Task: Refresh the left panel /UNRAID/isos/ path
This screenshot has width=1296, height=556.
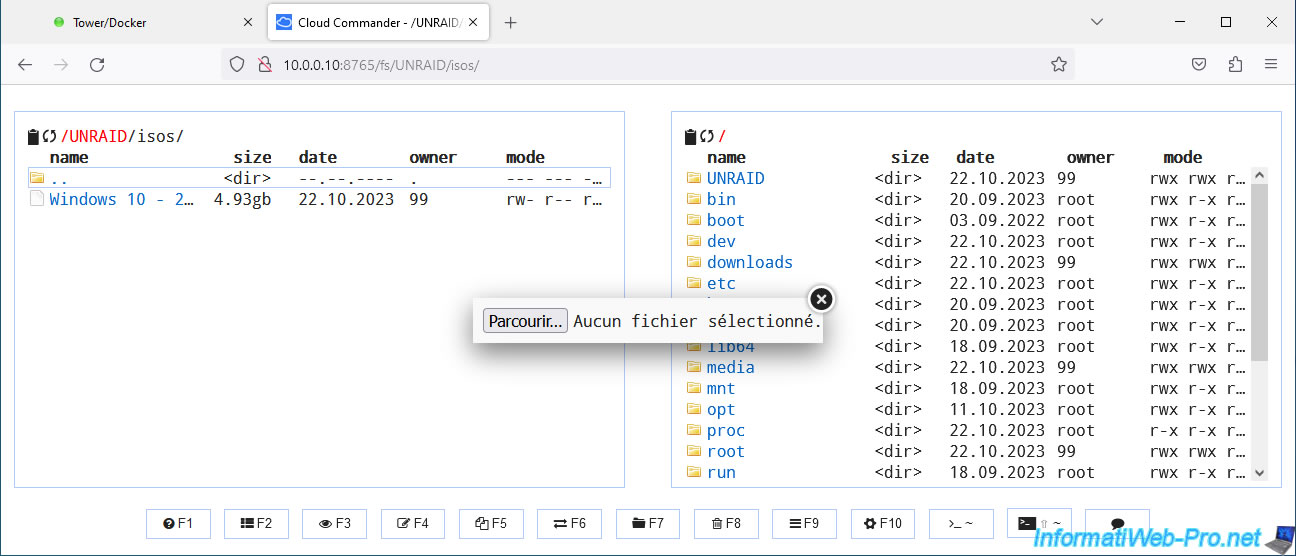Action: click(x=49, y=137)
